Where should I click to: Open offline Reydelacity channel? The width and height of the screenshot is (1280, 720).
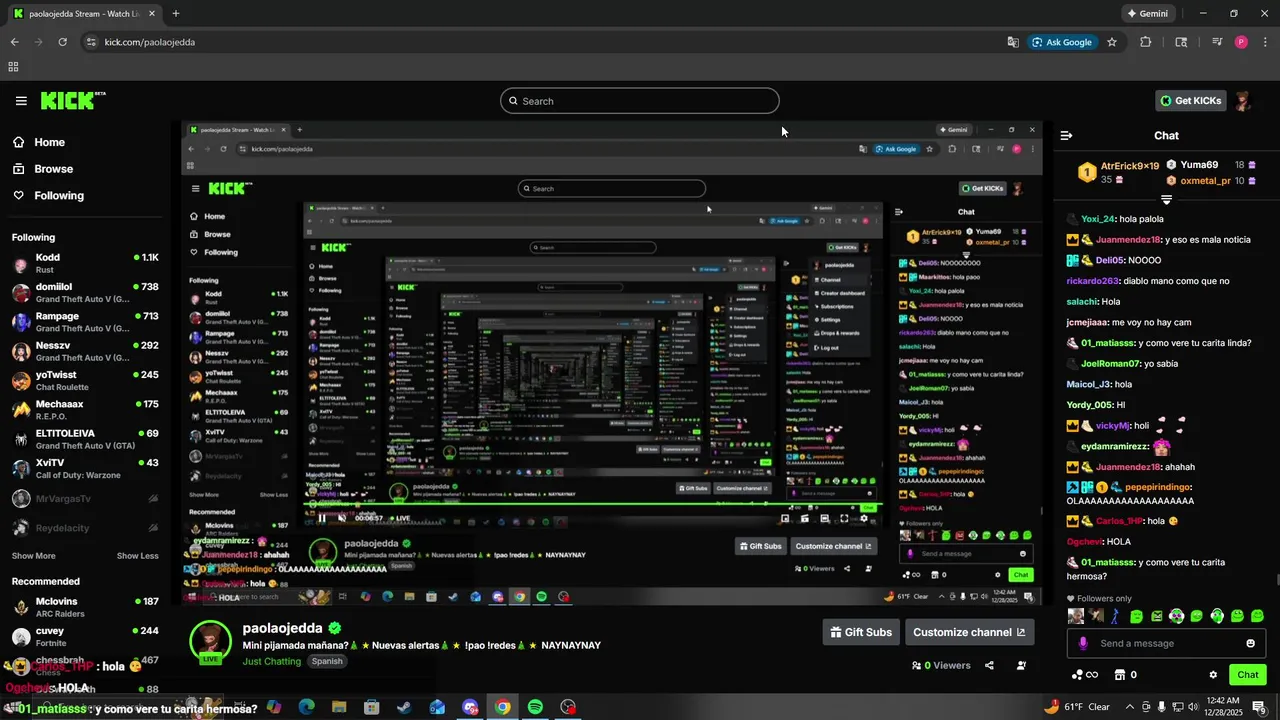tap(85, 527)
